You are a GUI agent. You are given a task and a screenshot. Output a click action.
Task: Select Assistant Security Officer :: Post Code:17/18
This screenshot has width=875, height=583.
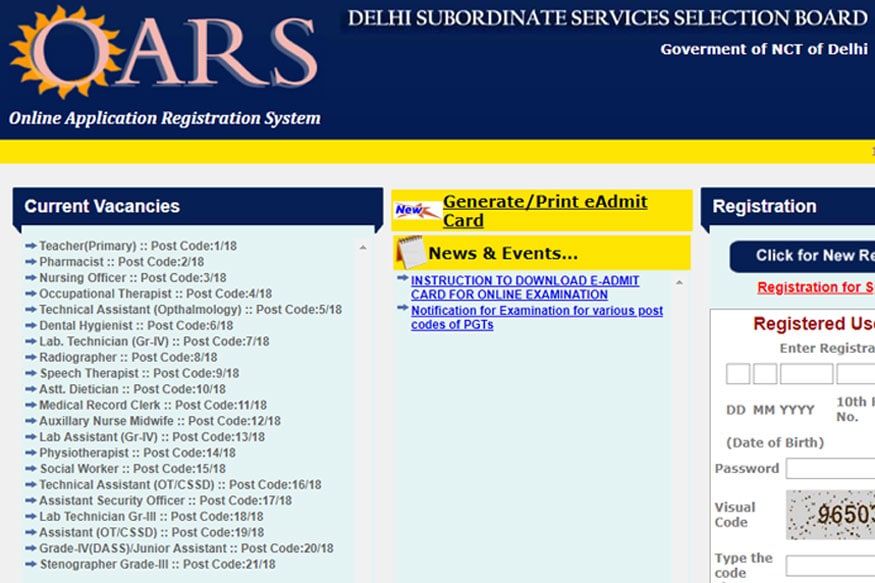[x=165, y=500]
